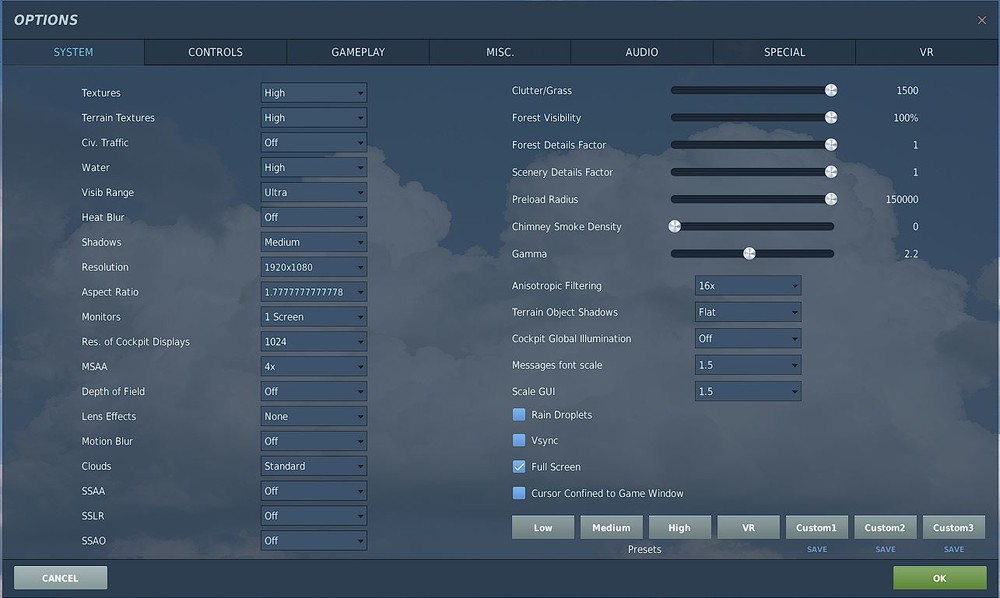1000x598 pixels.
Task: Enable Cursor Confined to Game Window
Action: (x=519, y=492)
